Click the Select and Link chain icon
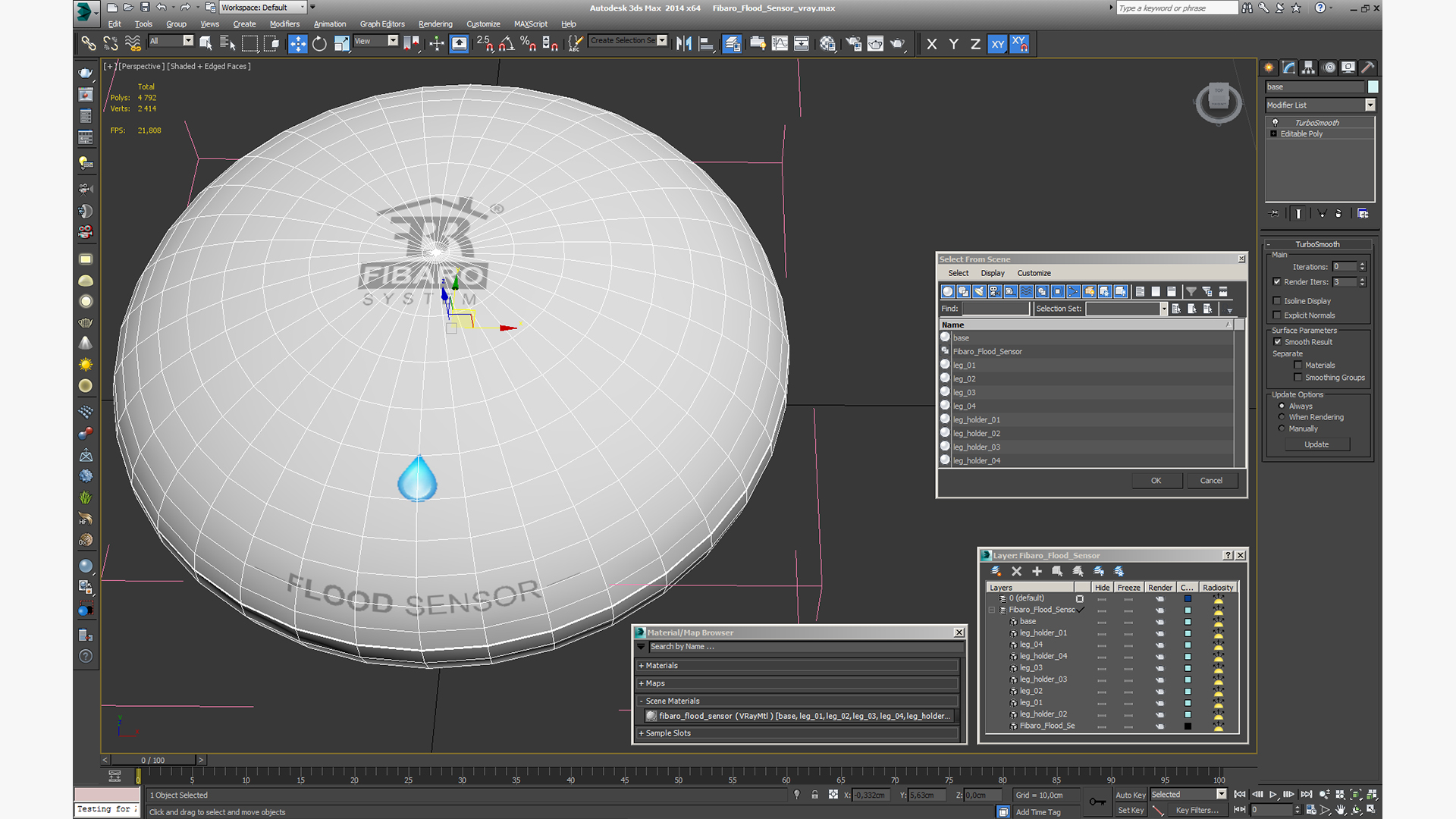Viewport: 1456px width, 819px height. point(89,44)
